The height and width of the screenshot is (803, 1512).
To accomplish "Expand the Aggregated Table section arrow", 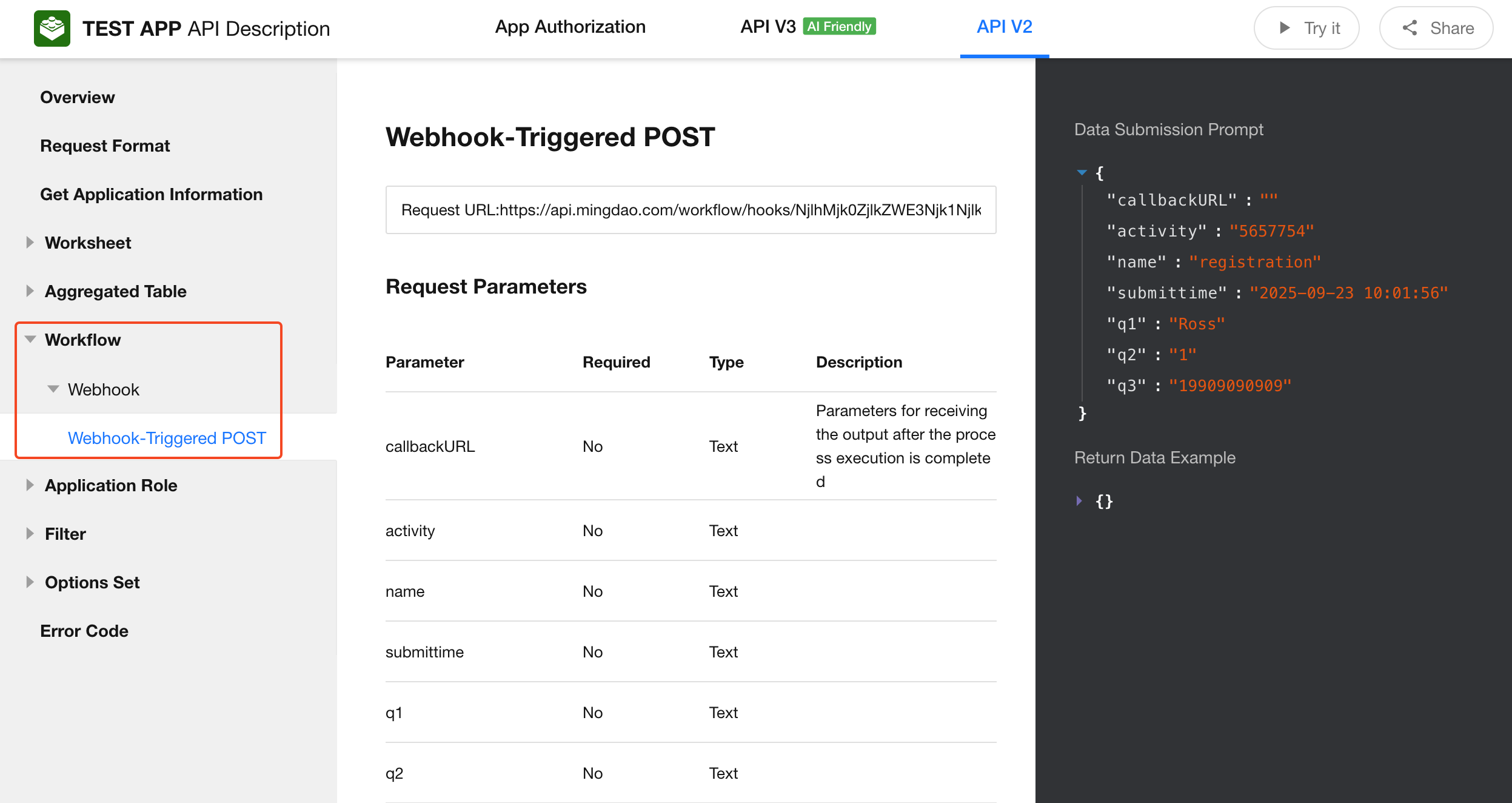I will tap(30, 291).
